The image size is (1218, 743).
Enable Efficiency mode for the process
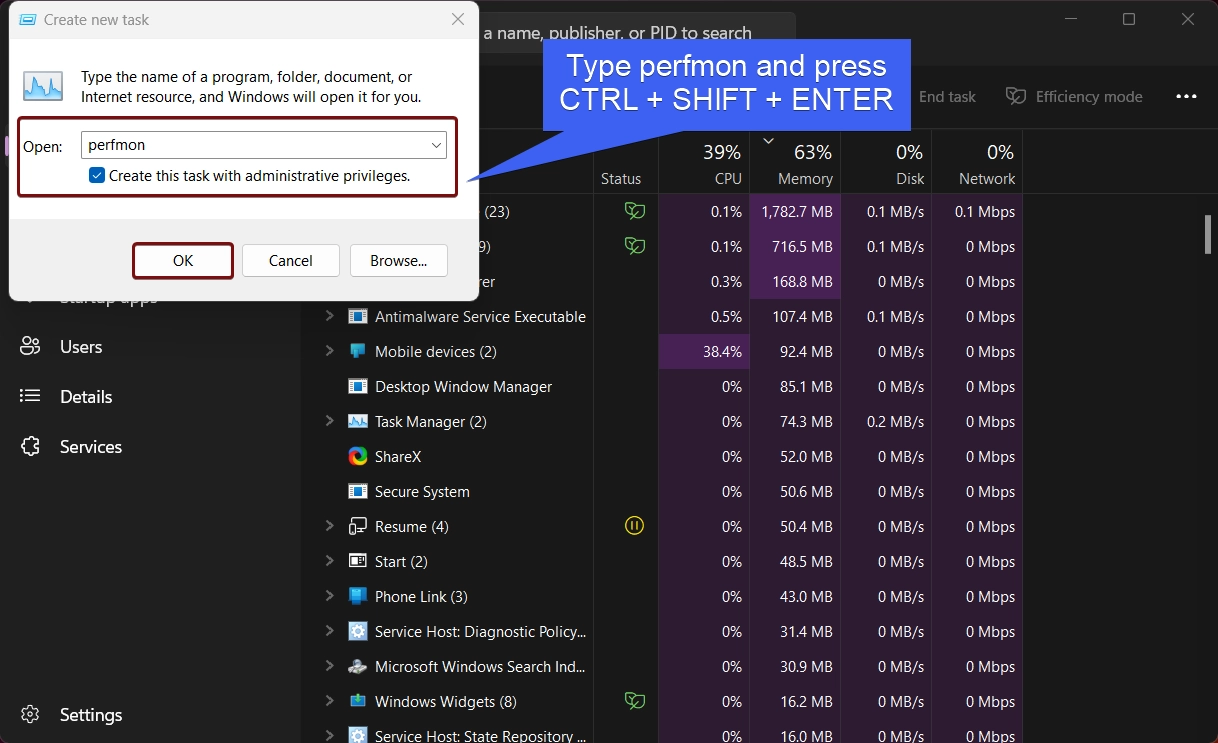point(1074,97)
